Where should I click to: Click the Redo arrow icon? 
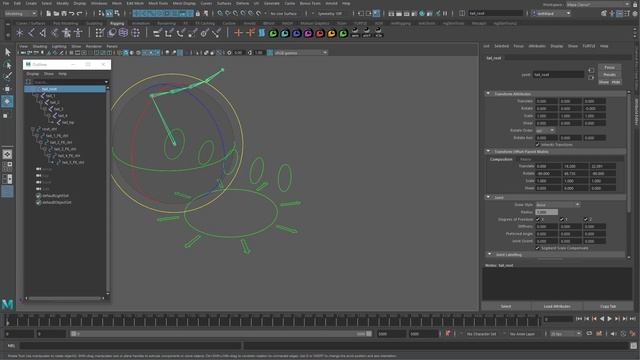(80, 13)
